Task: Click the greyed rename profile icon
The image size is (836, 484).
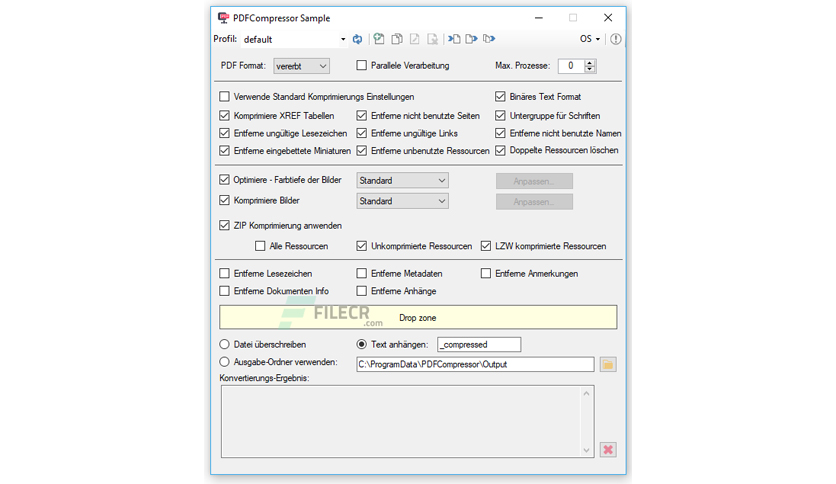Action: [414, 39]
